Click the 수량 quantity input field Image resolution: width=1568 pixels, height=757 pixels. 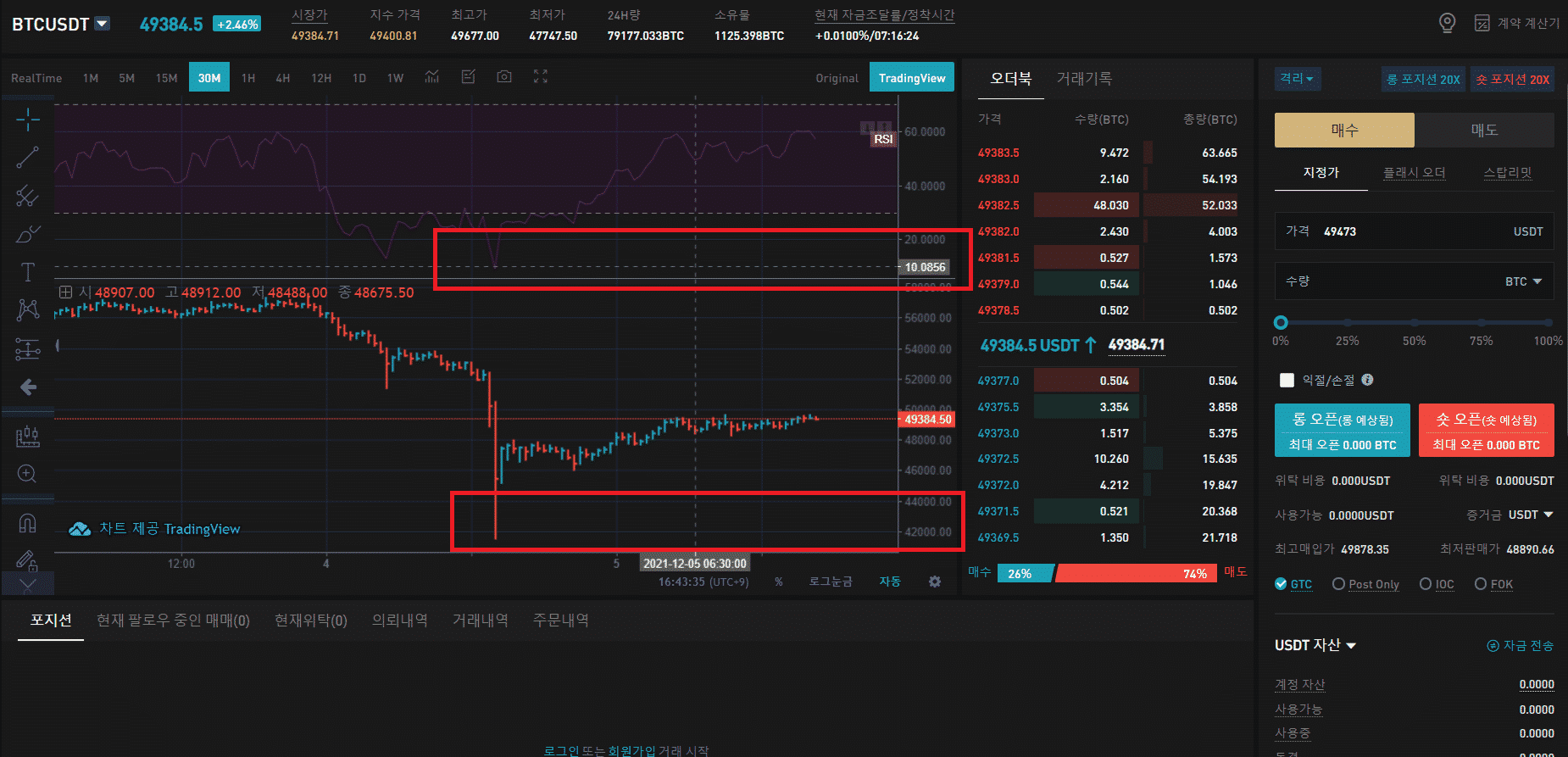tap(1415, 281)
